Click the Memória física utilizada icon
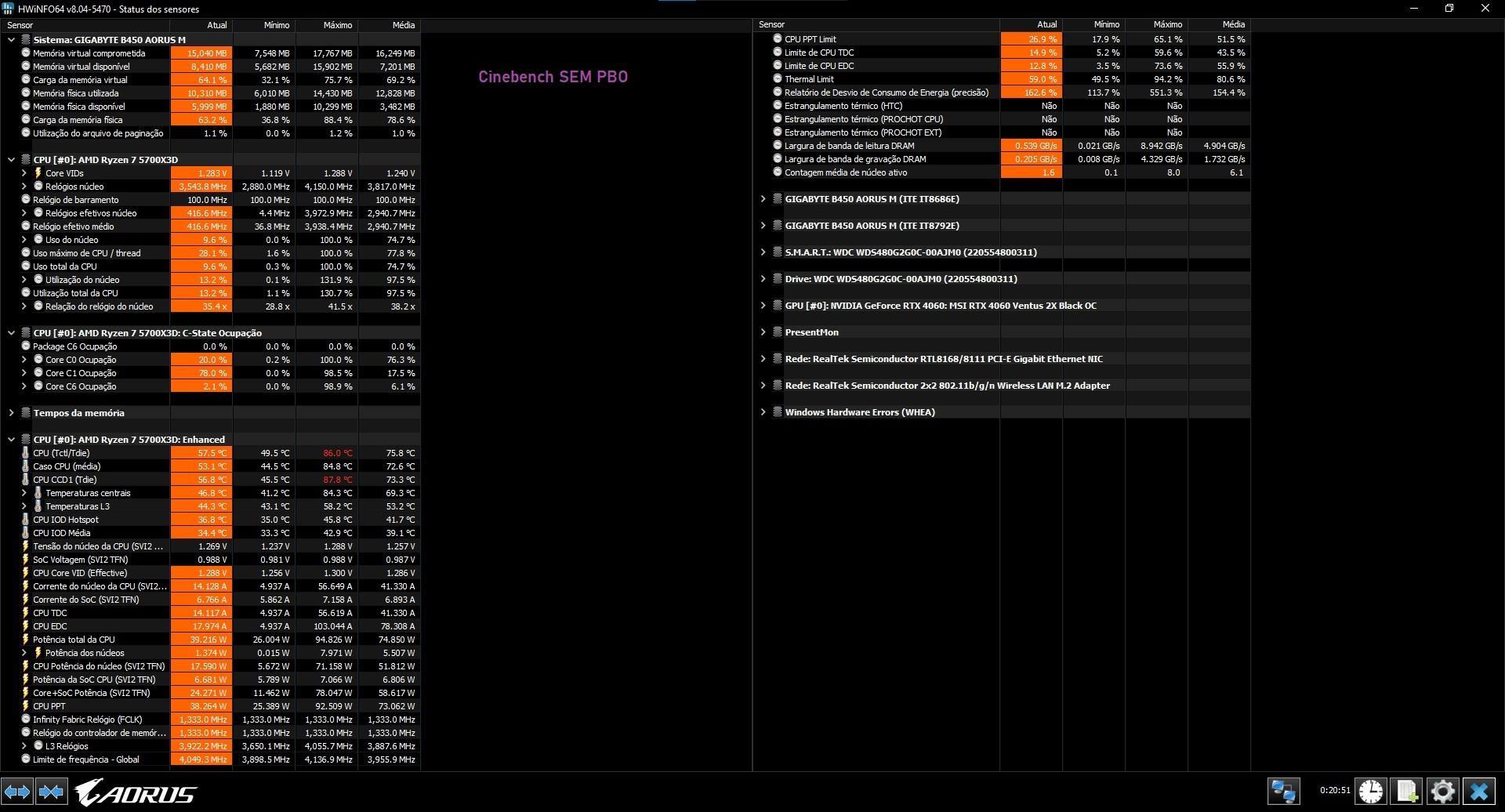 pos(26,93)
